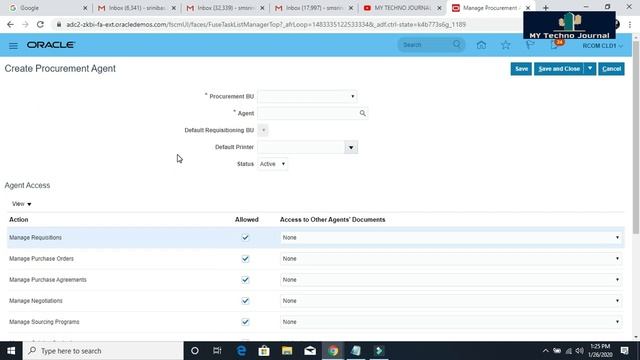640x360 pixels.
Task: Click the search magnifier in Oracle header
Action: (457, 44)
